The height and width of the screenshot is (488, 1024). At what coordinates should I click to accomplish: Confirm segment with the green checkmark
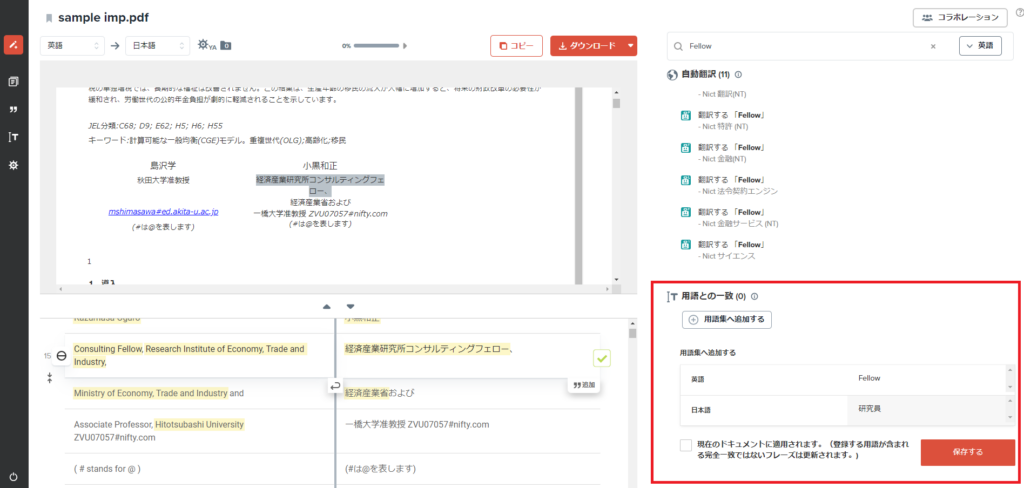(601, 357)
